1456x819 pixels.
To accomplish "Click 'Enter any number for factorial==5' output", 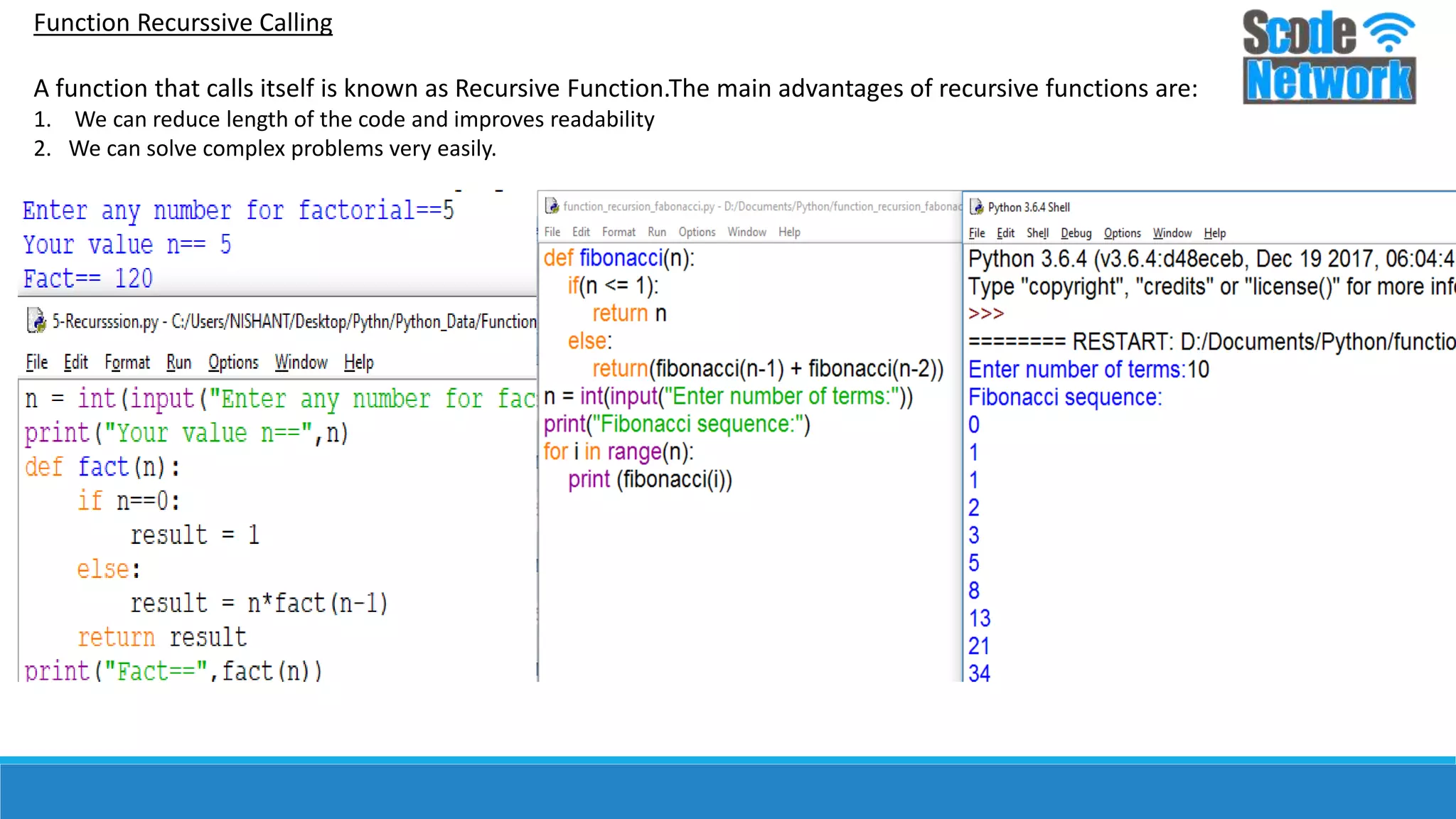I will click(x=238, y=210).
